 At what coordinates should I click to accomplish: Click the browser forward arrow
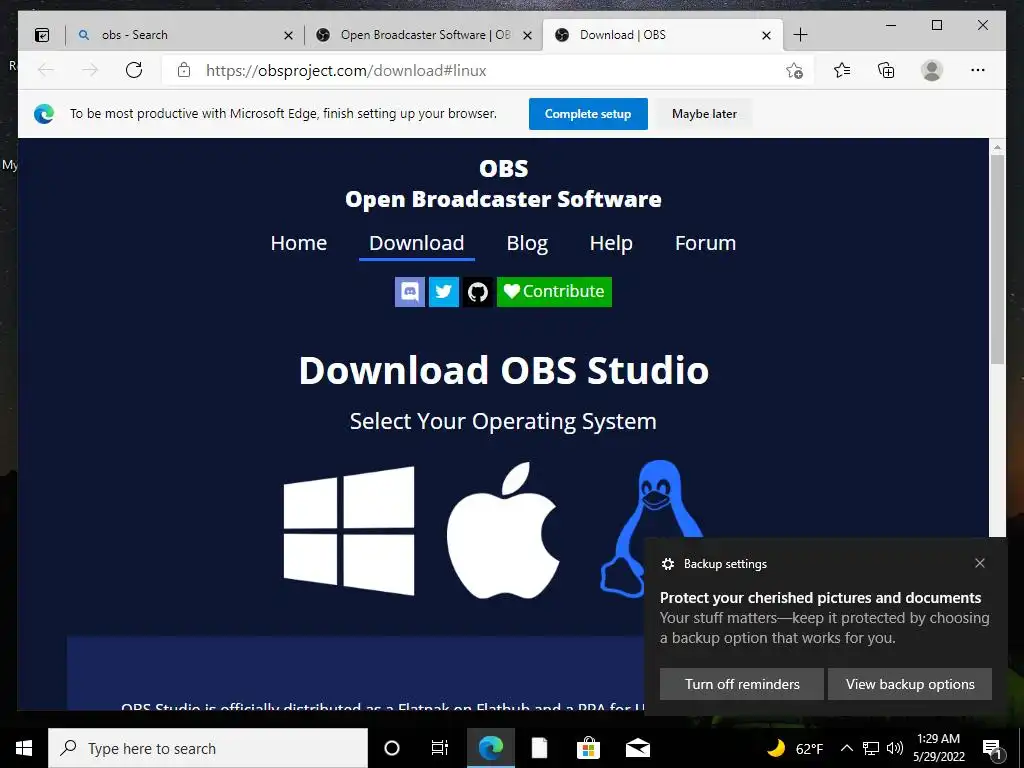(x=90, y=70)
